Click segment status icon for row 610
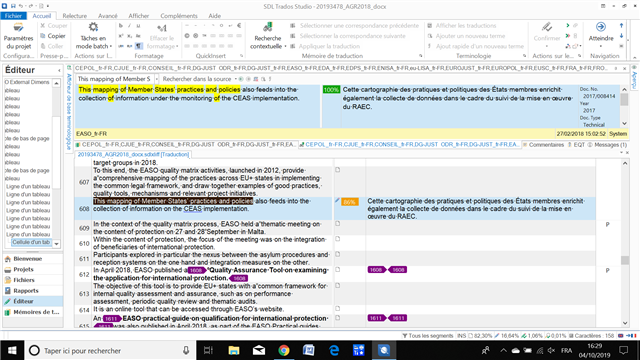Viewport: 640px width, 360px height. (338, 239)
